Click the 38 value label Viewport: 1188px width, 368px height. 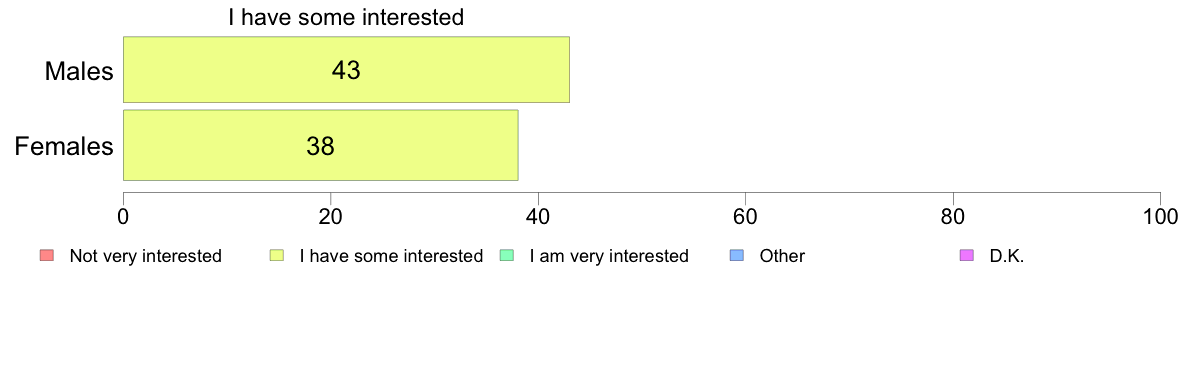coord(320,146)
